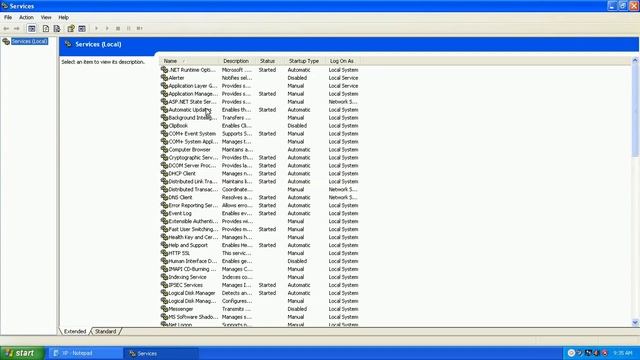
Task: Select Error Reporting Ser... service row
Action: (x=260, y=205)
